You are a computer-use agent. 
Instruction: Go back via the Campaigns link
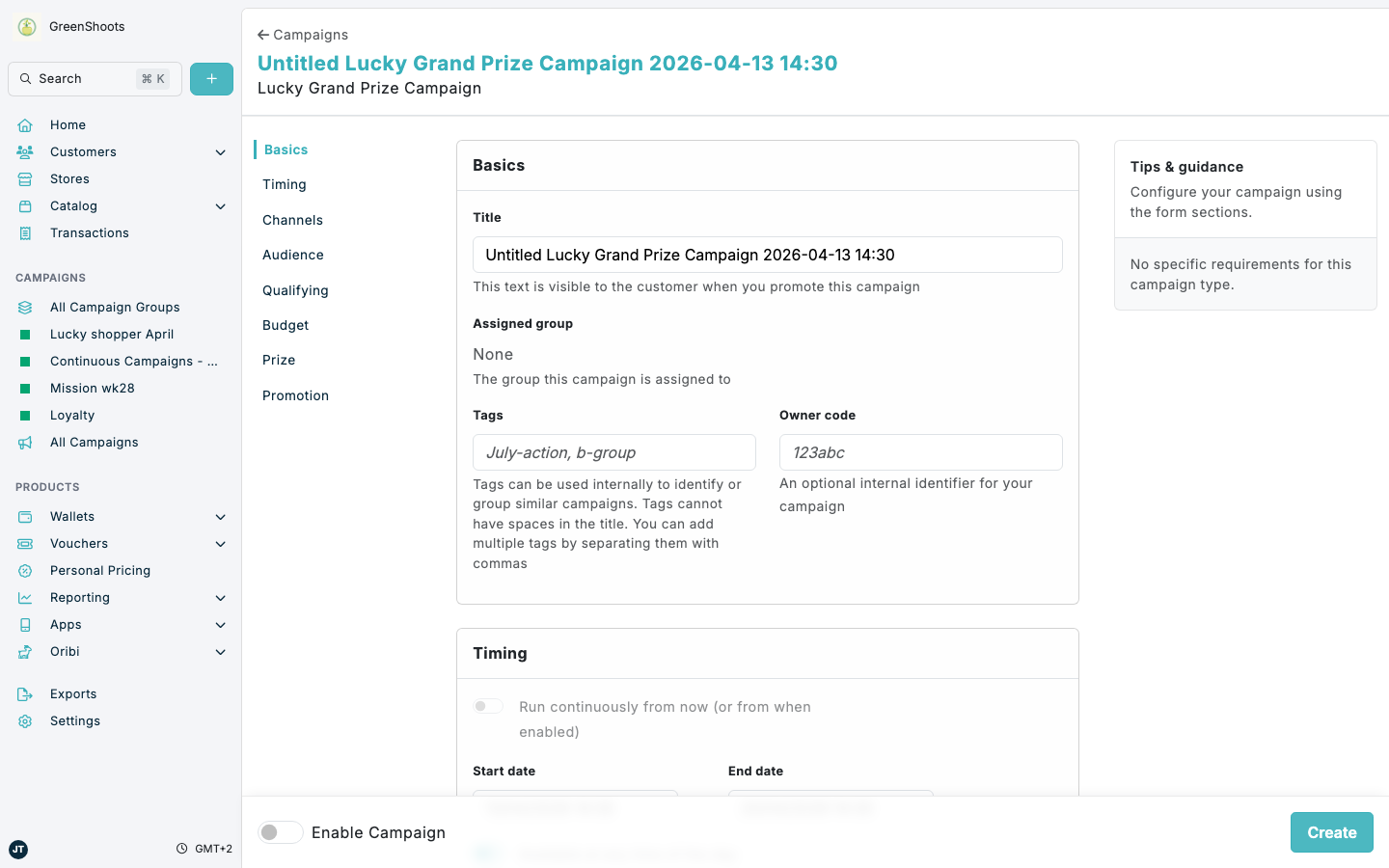(302, 35)
